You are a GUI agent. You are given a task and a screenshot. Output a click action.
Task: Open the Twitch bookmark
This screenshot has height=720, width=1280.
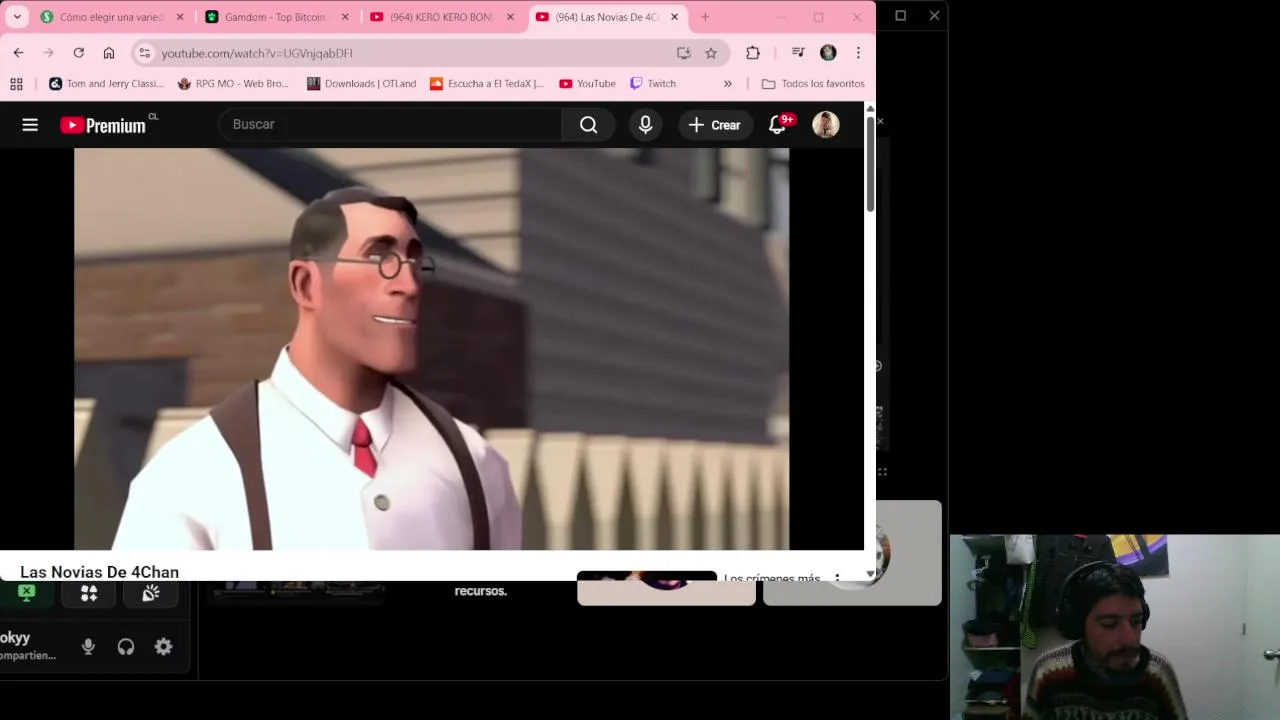click(653, 84)
